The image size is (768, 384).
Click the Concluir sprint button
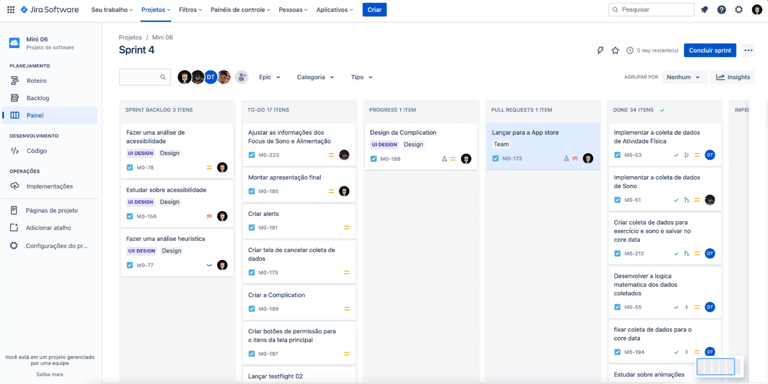tap(710, 50)
